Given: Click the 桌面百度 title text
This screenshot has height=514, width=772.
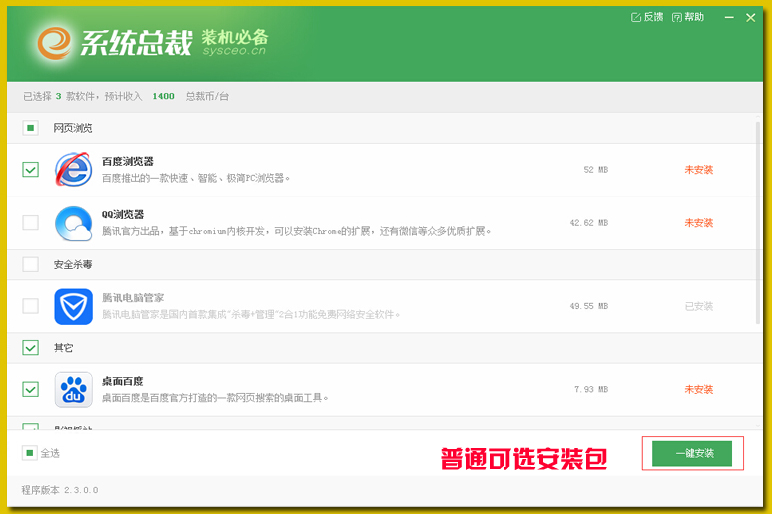Looking at the screenshot, I should (x=123, y=381).
